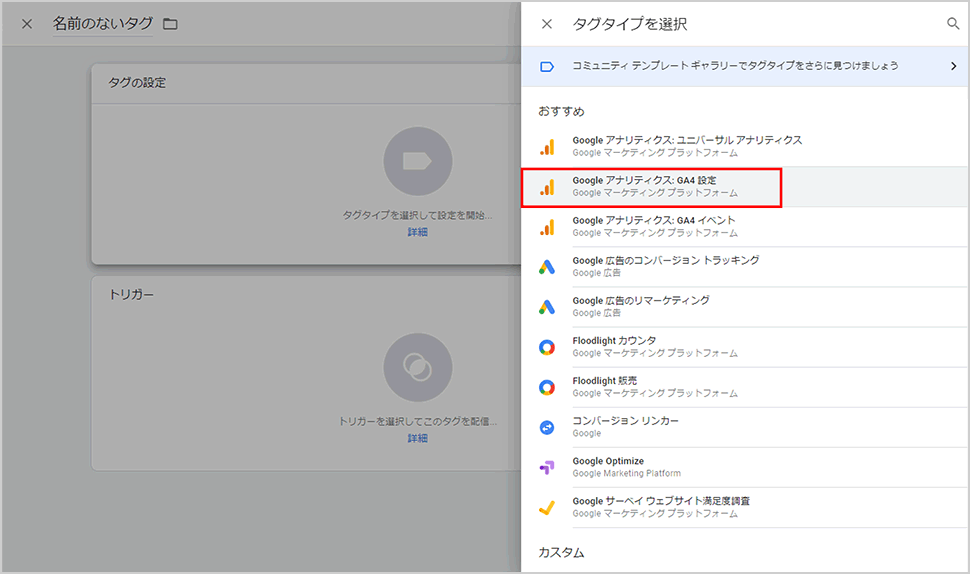Select Google サーベイ ウェブサイト満足度調査
Viewport: 970px width, 574px height.
[745, 508]
